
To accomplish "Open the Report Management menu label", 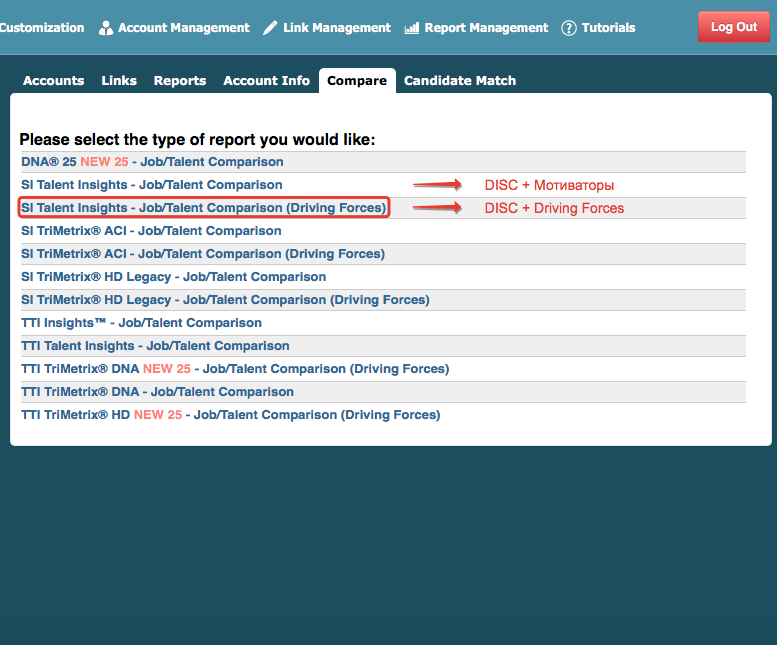I will [x=486, y=28].
